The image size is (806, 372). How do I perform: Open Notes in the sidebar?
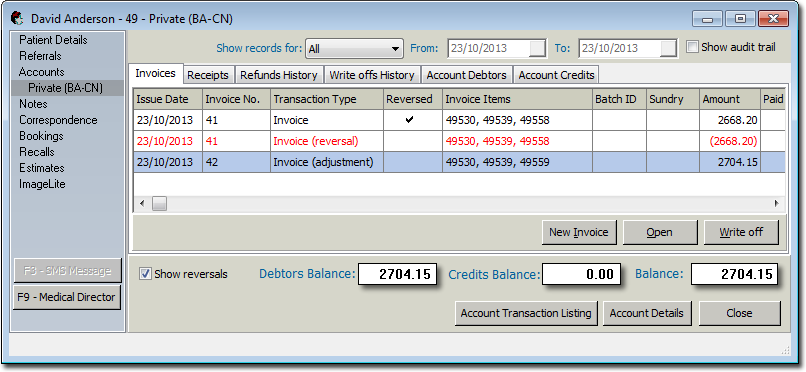(33, 104)
